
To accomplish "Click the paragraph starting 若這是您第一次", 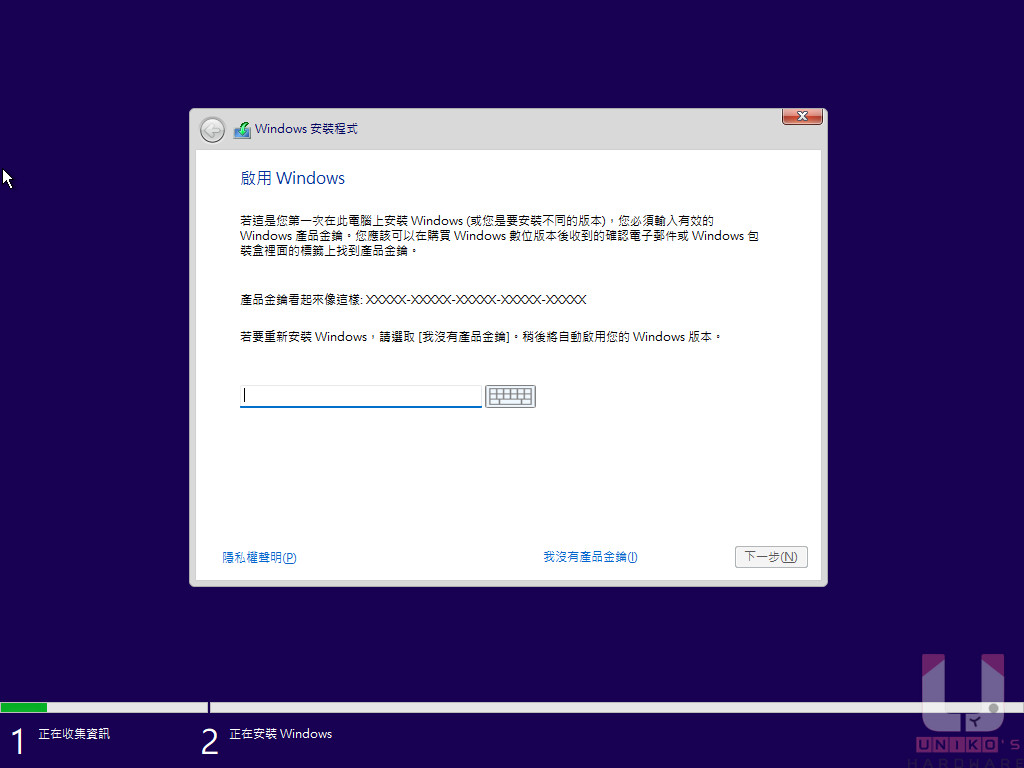I will coord(499,236).
